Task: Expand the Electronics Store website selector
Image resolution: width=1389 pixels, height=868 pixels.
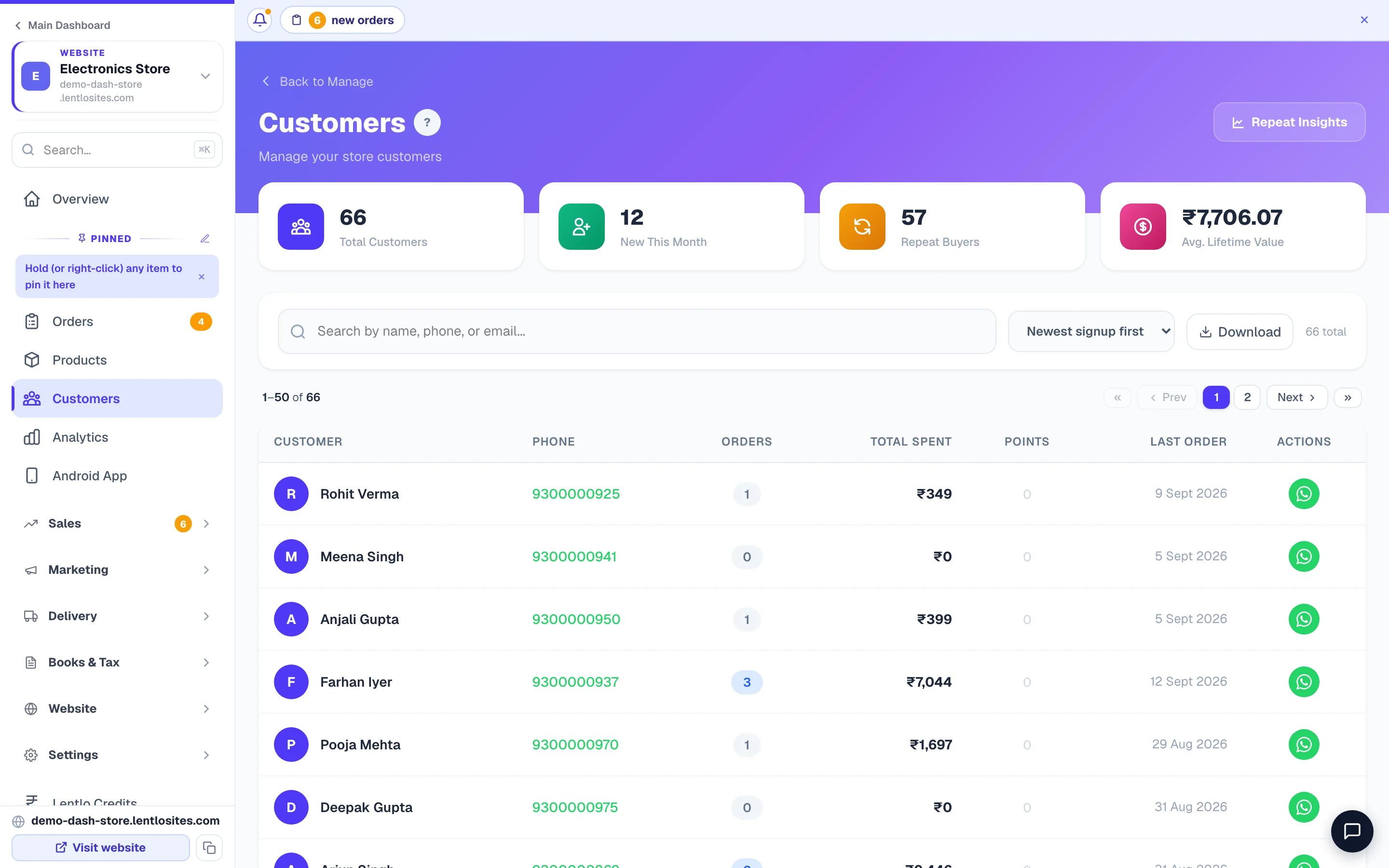Action: point(205,76)
